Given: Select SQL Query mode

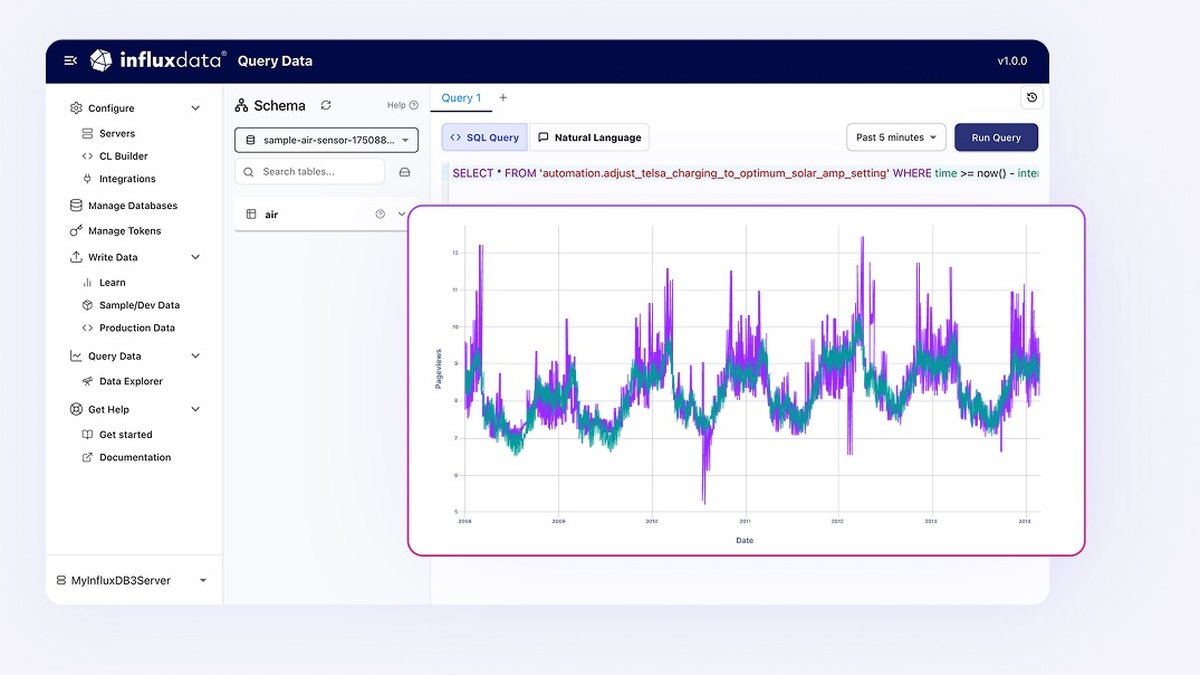Looking at the screenshot, I should tap(484, 138).
